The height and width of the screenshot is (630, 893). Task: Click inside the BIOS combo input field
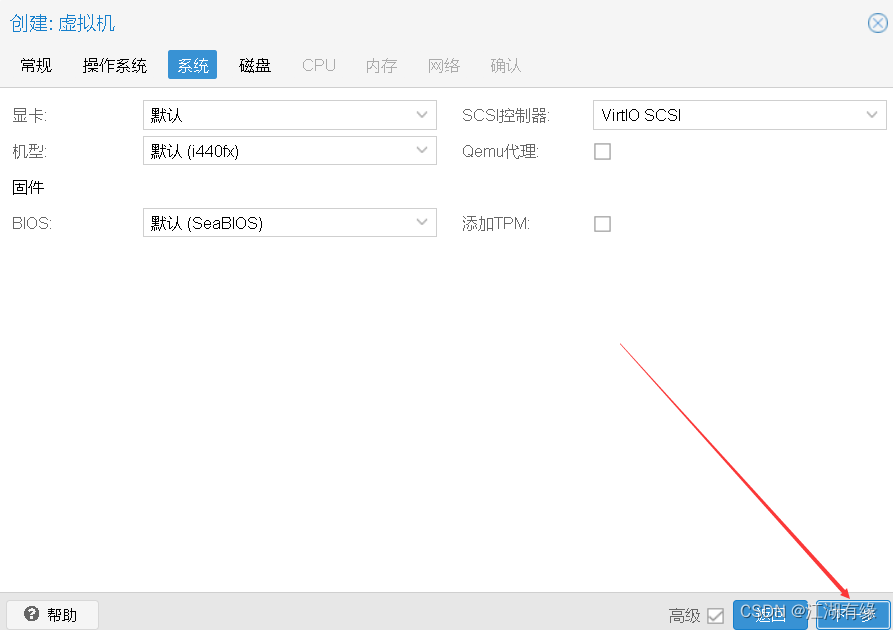click(250, 222)
